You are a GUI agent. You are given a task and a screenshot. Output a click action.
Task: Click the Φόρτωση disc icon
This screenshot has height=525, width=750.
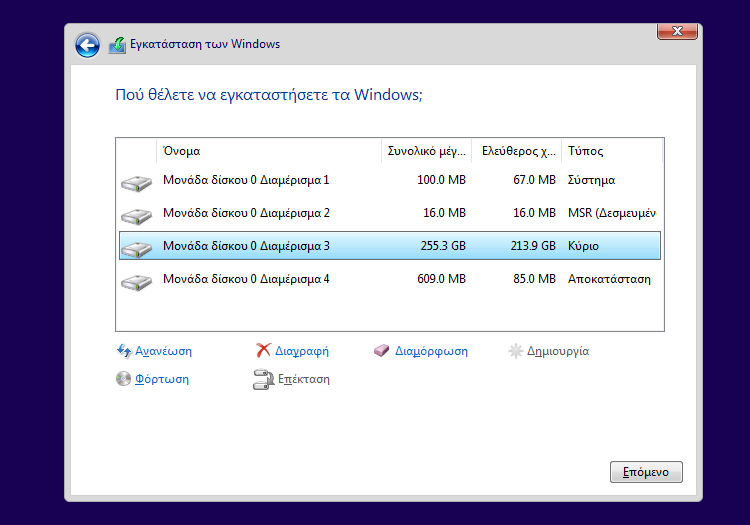click(123, 379)
